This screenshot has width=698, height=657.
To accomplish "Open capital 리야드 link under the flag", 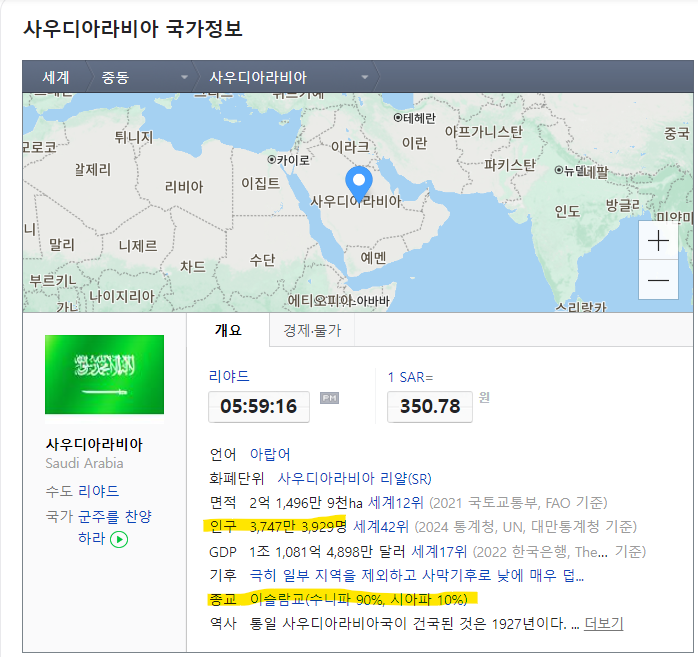I will pos(98,491).
